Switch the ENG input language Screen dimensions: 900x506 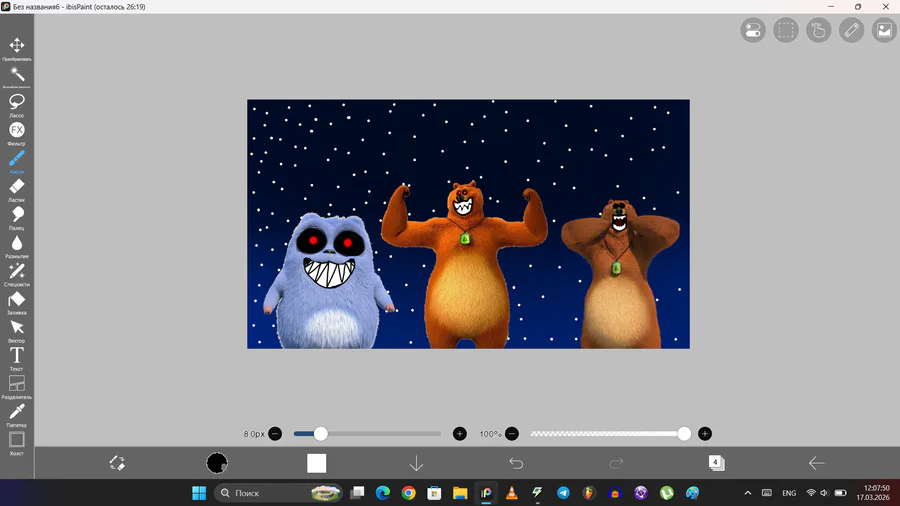click(x=789, y=493)
